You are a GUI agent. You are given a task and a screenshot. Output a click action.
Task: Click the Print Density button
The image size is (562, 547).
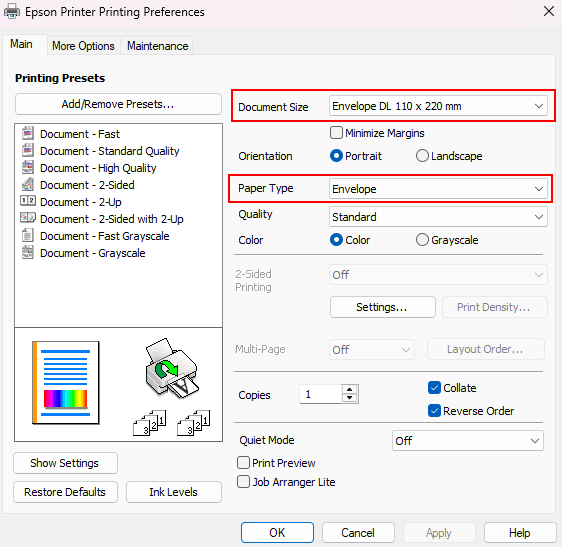(x=494, y=307)
